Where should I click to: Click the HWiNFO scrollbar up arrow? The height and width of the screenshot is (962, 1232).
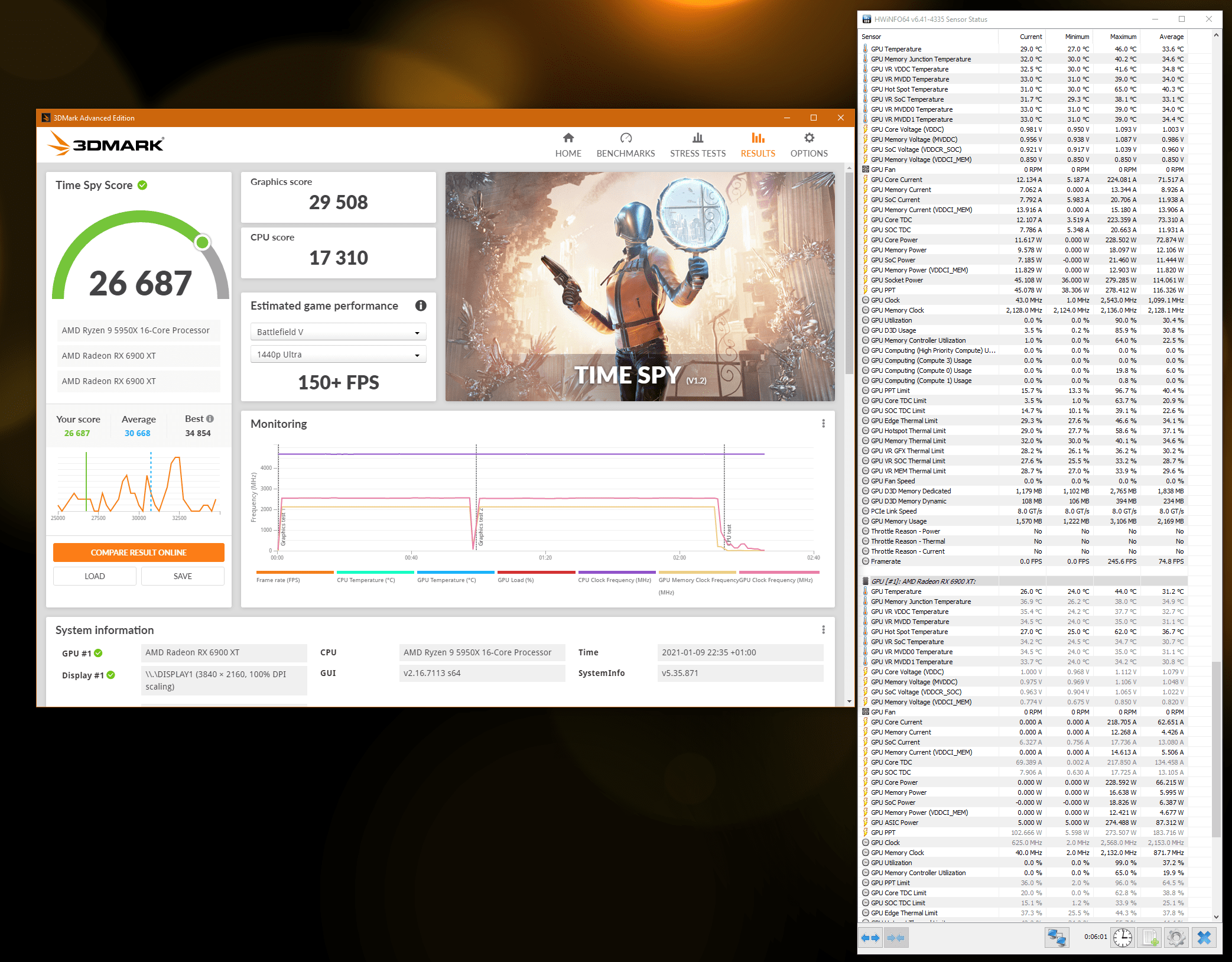pos(1216,35)
